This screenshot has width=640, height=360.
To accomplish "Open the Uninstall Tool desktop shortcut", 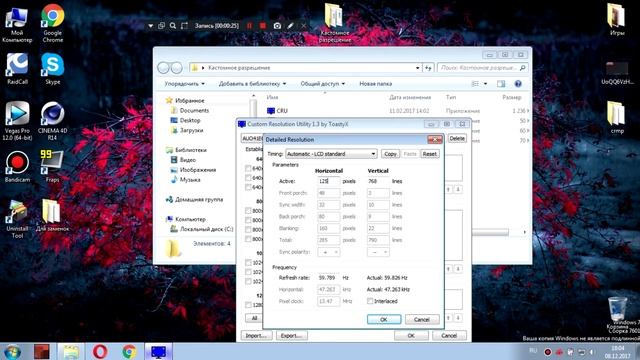I will [x=17, y=219].
